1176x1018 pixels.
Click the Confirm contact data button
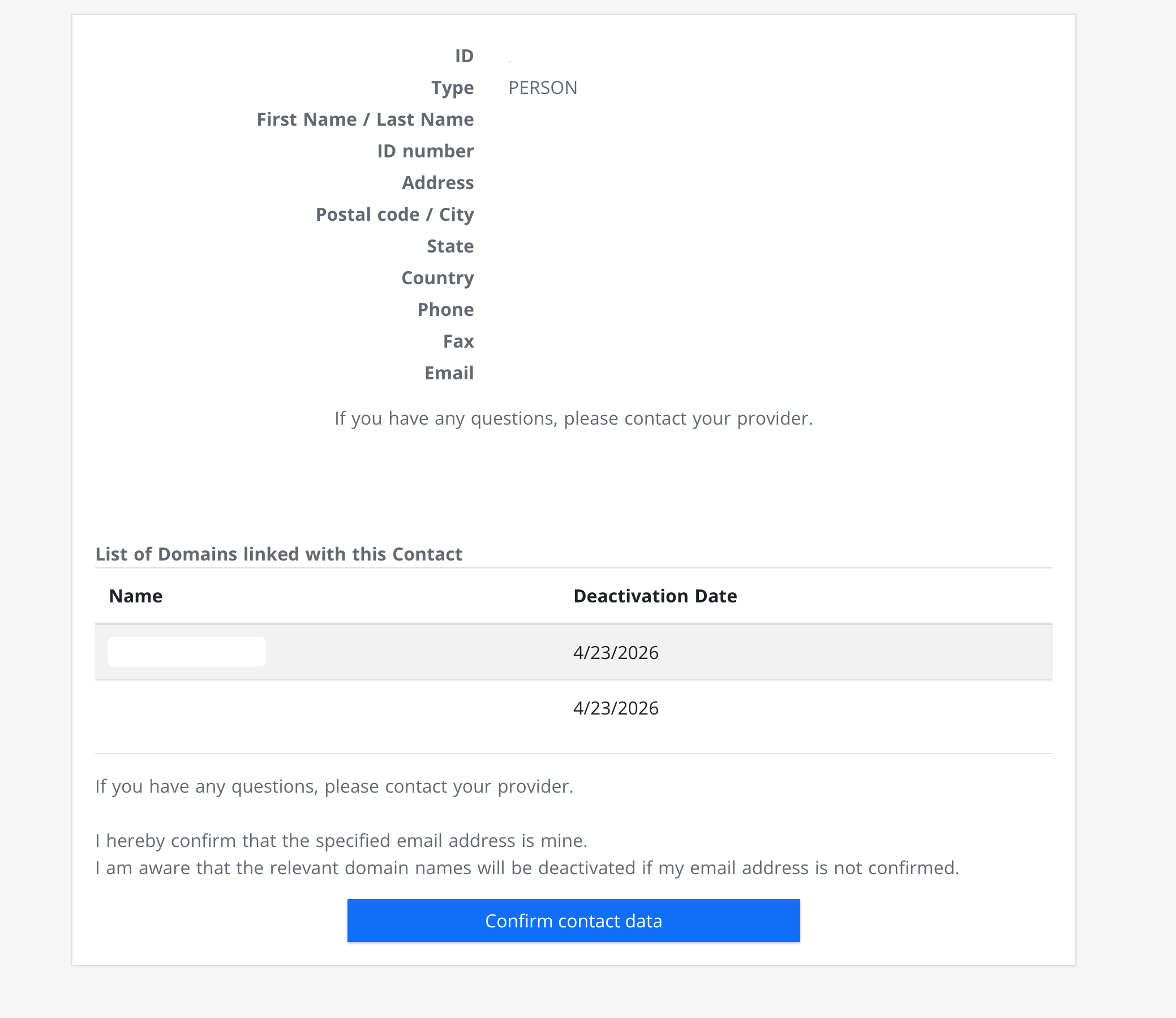click(573, 920)
